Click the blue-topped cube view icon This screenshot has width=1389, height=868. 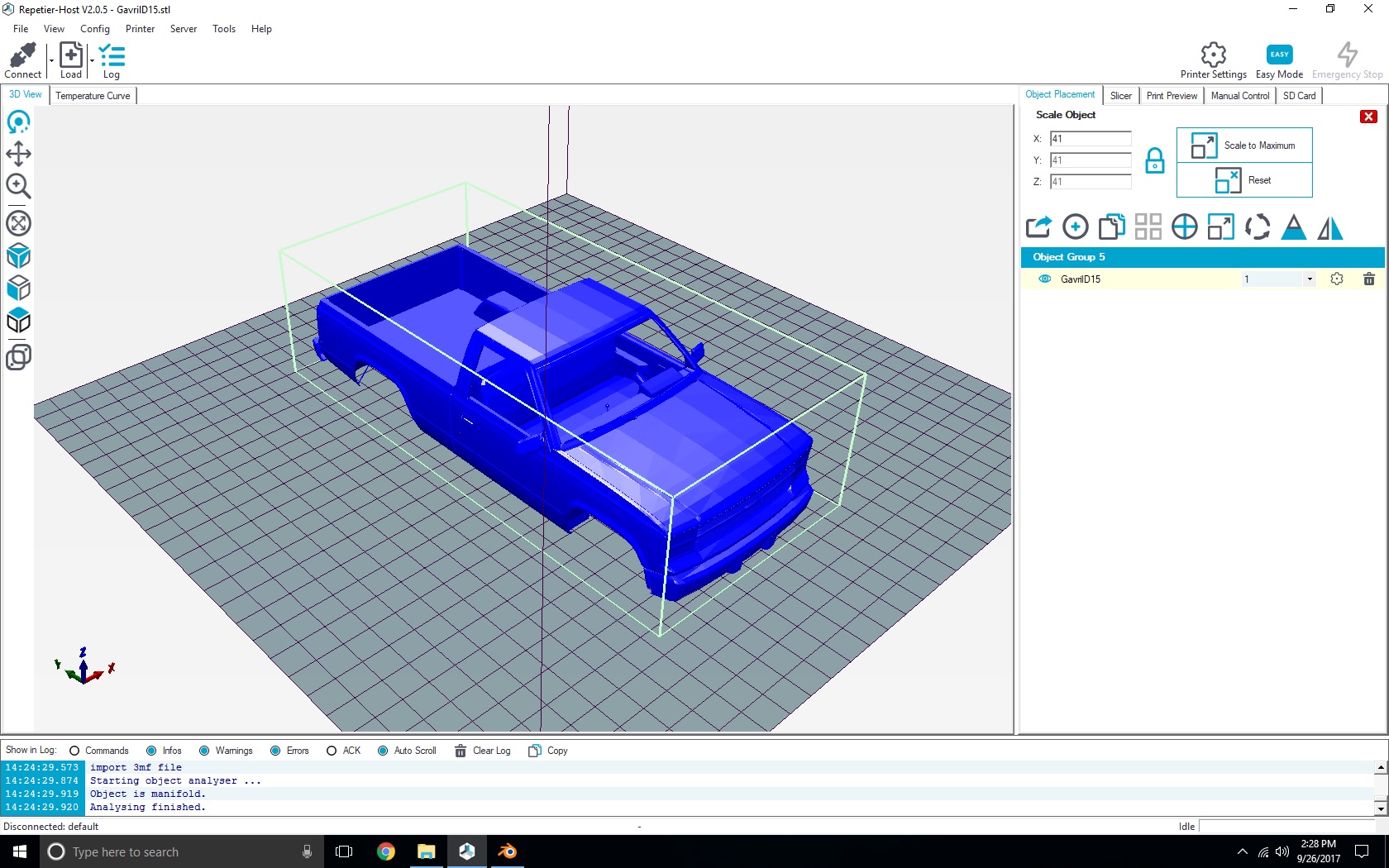click(x=18, y=320)
